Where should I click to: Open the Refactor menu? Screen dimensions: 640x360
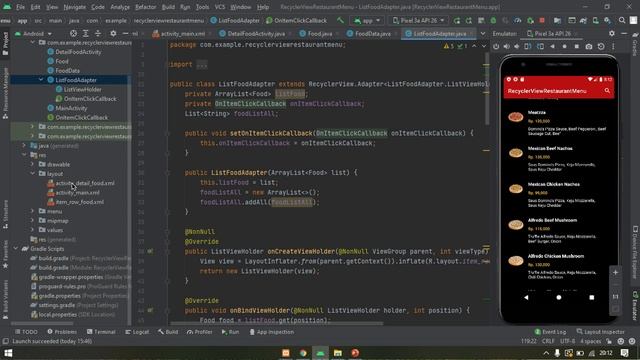(146, 7)
